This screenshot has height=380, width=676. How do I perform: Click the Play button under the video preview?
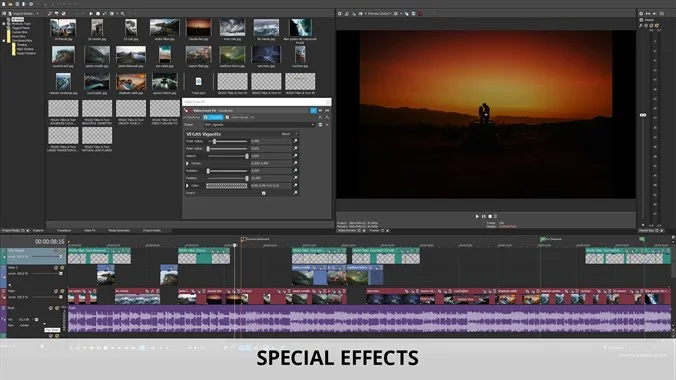coord(477,217)
